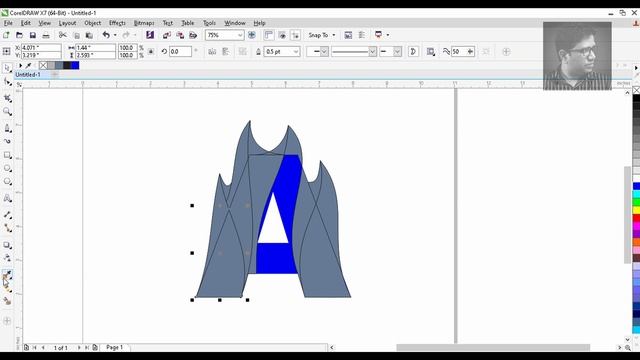
Task: Toggle Close Curve button
Action: pyautogui.click(x=413, y=51)
